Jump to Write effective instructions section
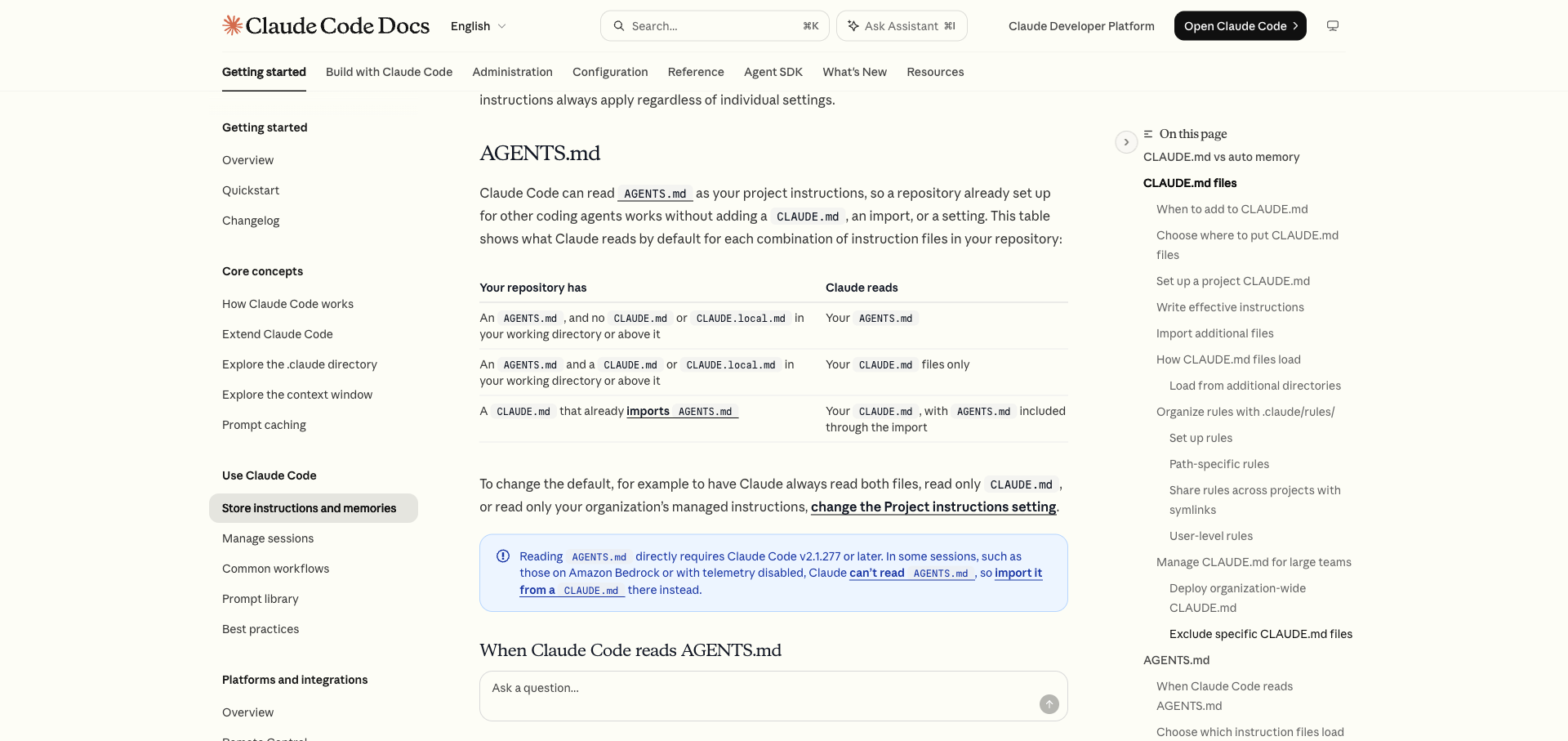 pos(1230,307)
